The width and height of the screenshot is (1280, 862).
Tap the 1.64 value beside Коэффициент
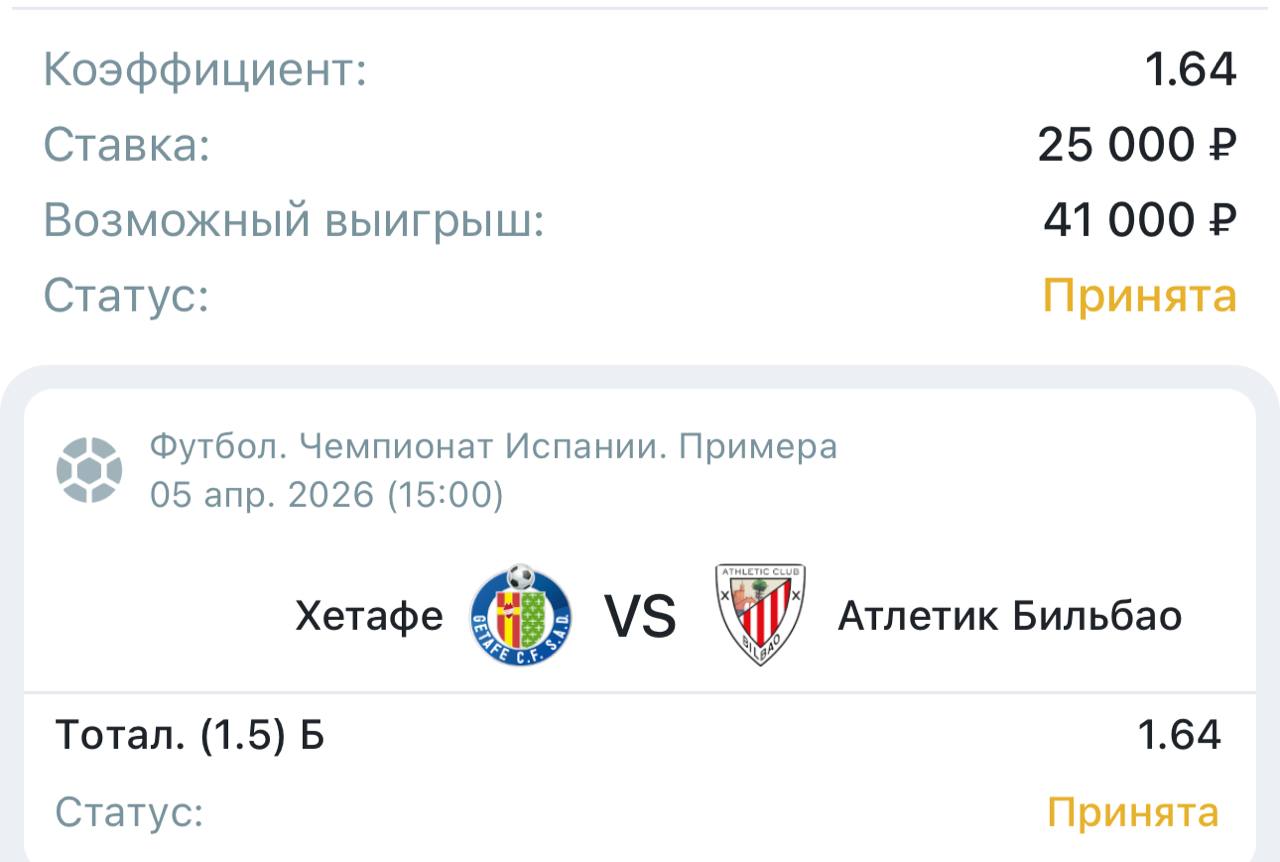[x=1190, y=70]
